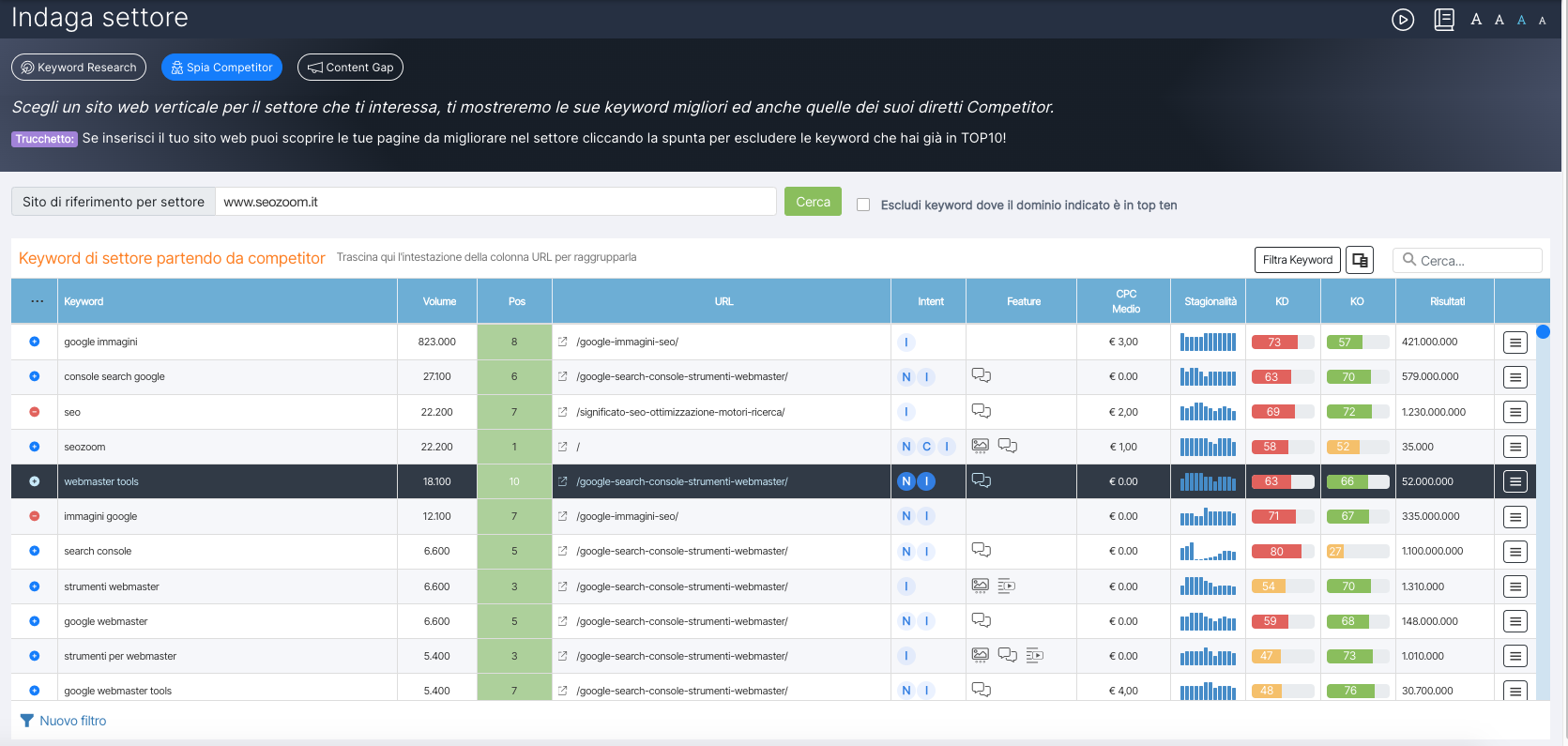Image resolution: width=1568 pixels, height=746 pixels.
Task: Sort by Intent column header
Action: pos(930,301)
